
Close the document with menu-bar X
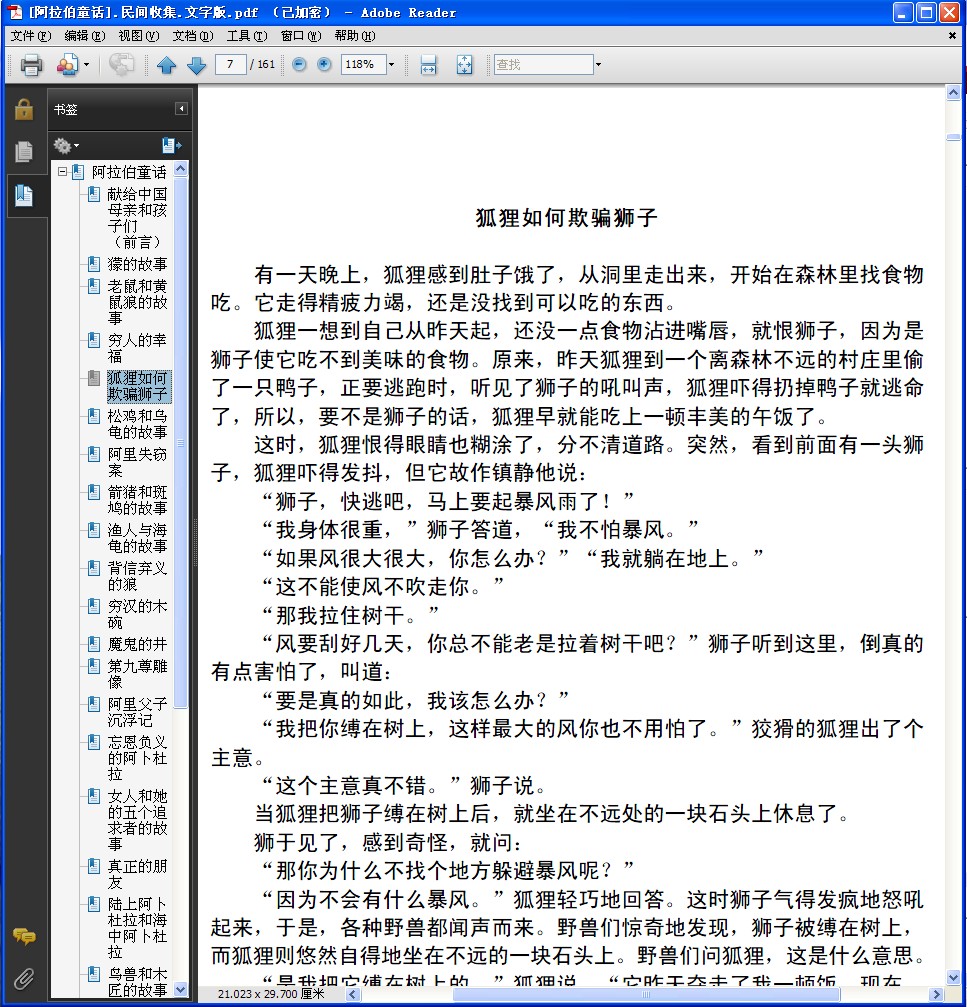(x=952, y=36)
